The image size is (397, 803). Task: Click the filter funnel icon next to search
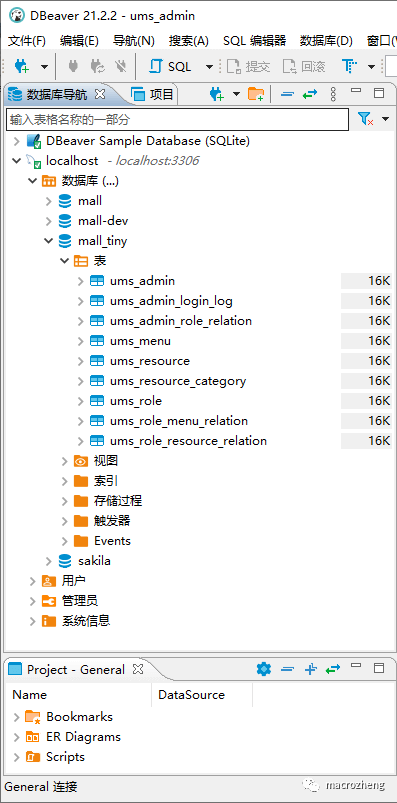pyautogui.click(x=366, y=120)
